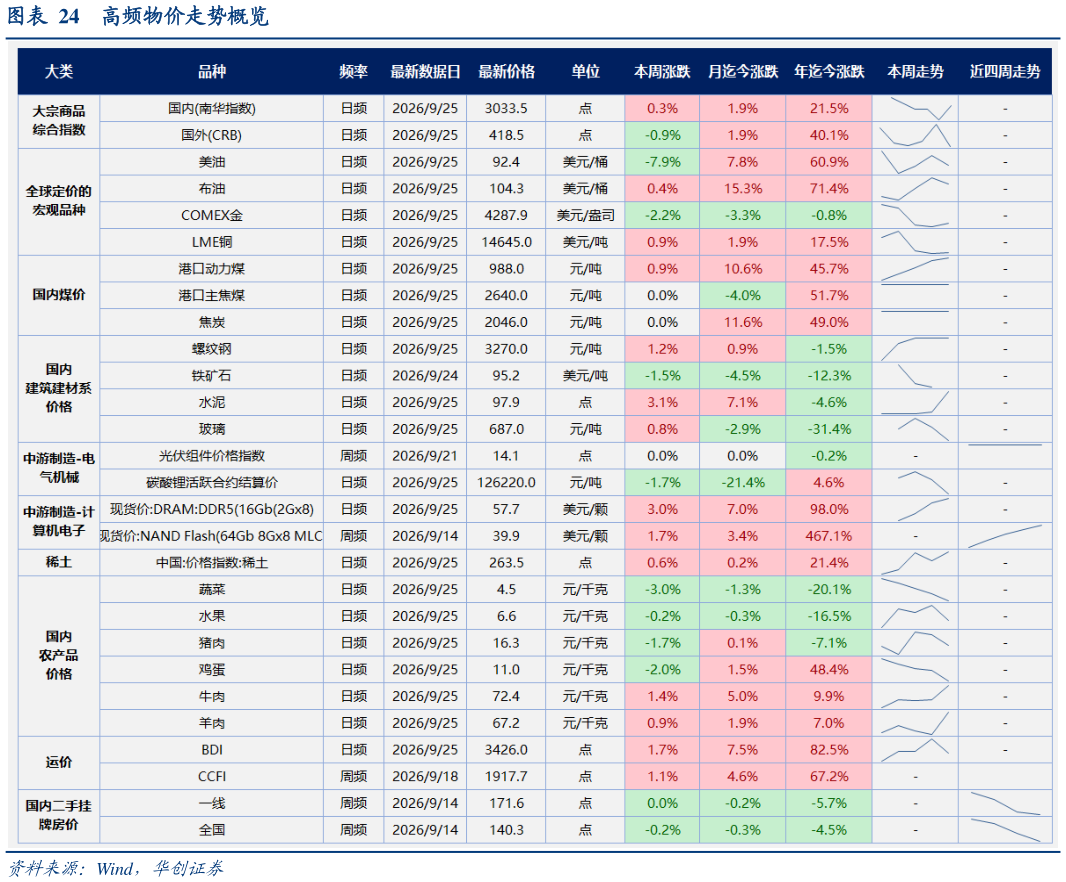
Task: Select the COMEX金 unit cell 美元/盎司
Action: (585, 215)
